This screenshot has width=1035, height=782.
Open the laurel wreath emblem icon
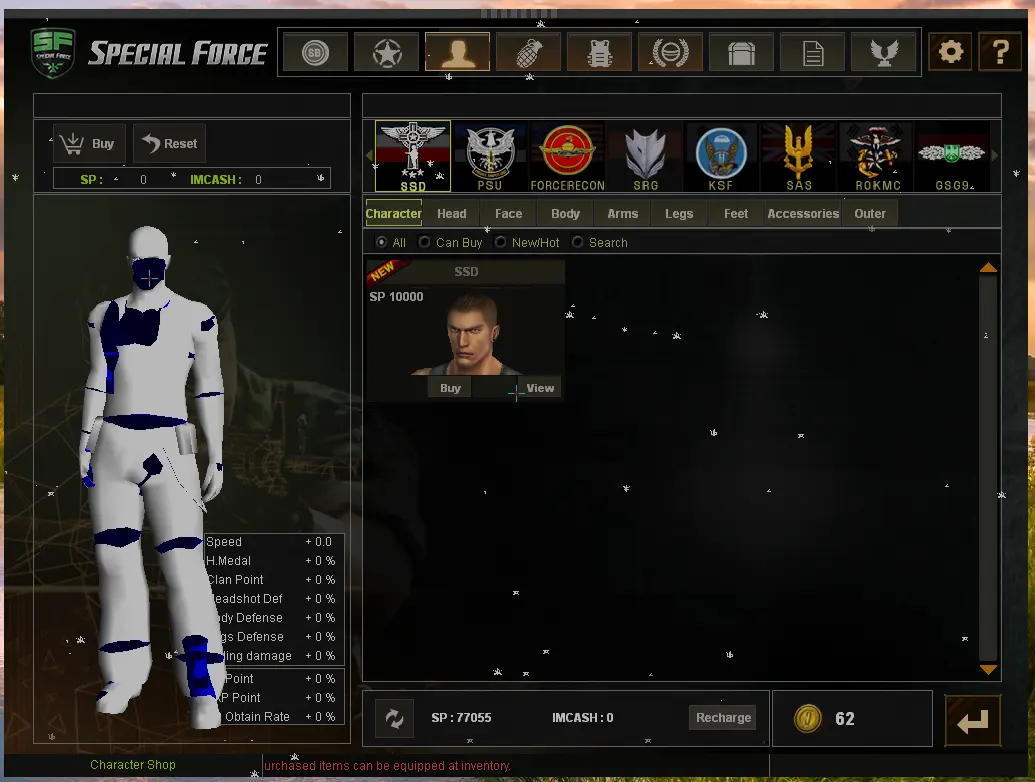671,52
